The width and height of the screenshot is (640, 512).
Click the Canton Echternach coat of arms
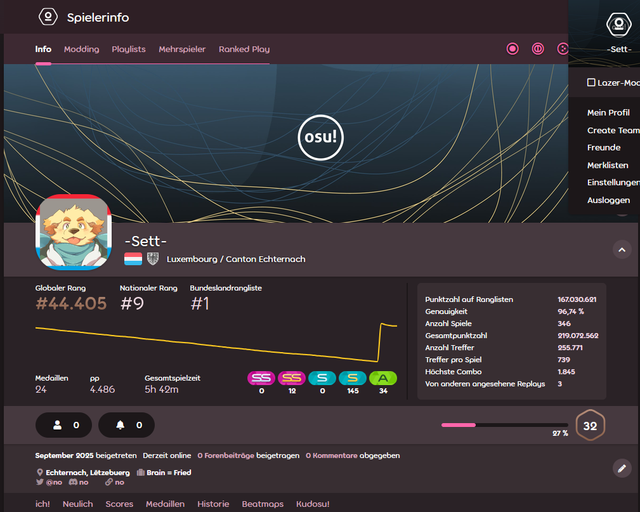[153, 259]
